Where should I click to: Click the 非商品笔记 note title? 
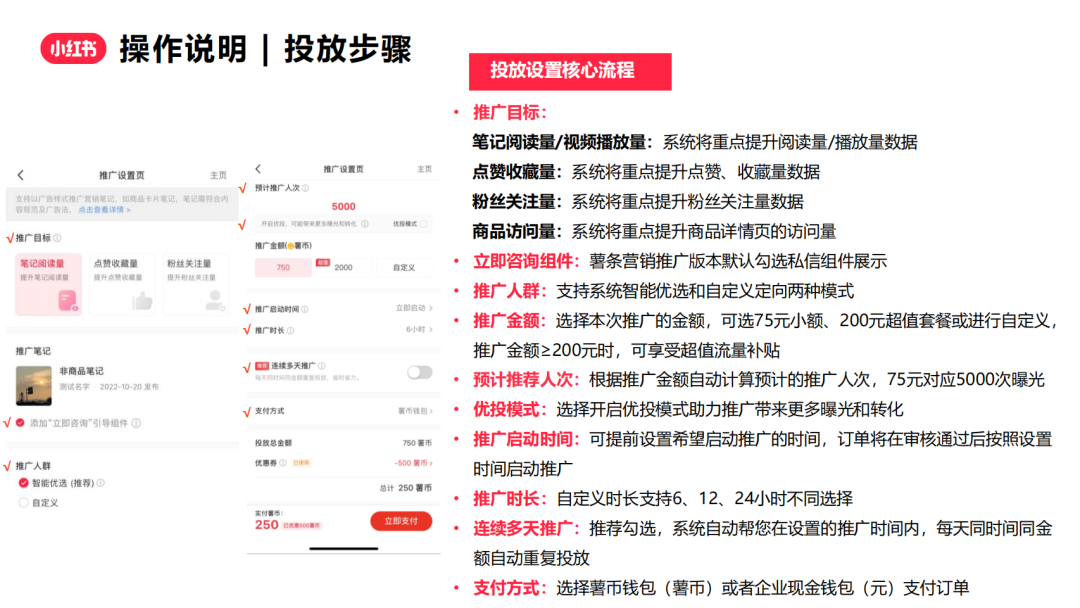81,371
